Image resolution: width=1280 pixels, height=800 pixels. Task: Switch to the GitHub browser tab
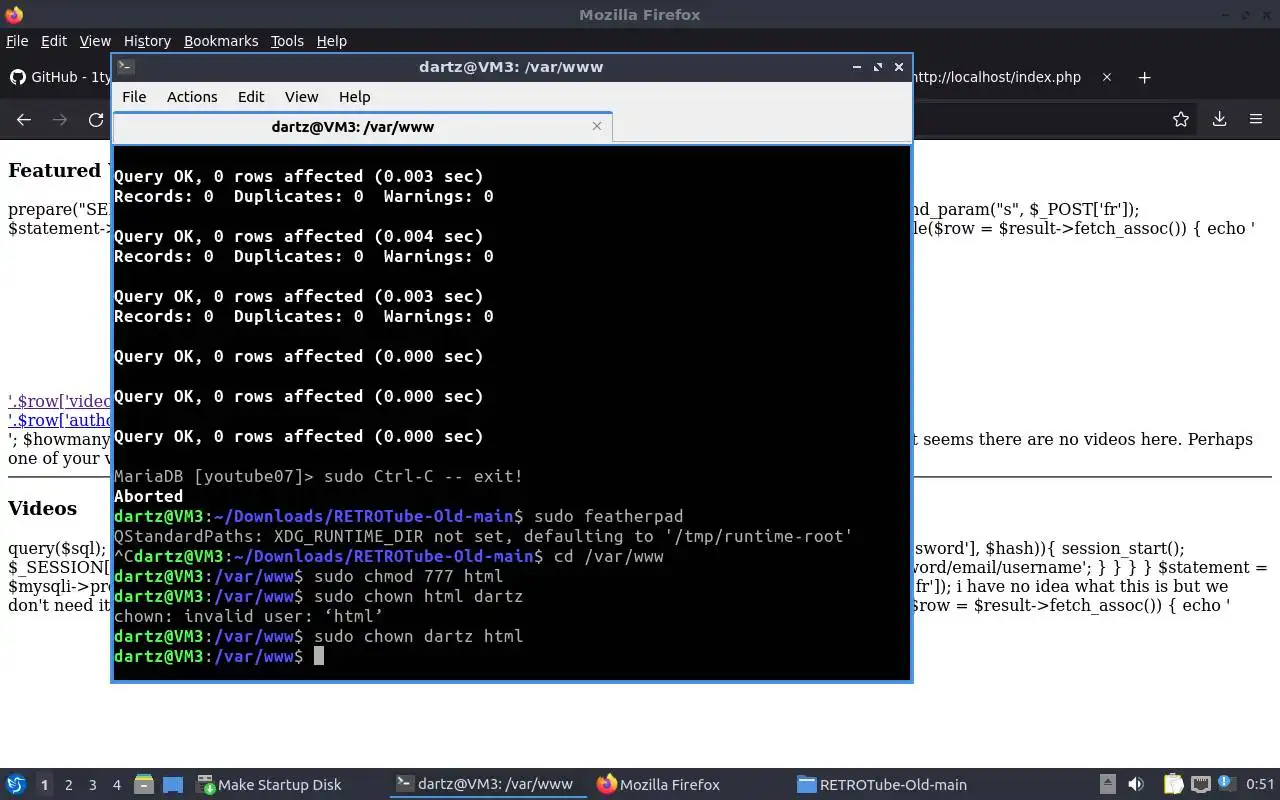coord(58,77)
